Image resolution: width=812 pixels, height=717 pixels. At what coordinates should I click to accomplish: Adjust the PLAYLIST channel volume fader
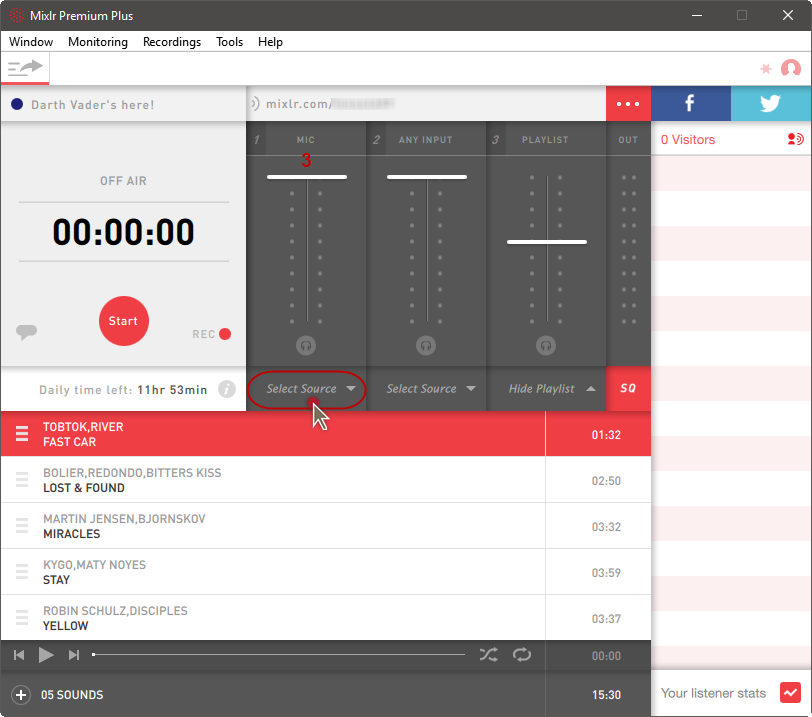coord(546,241)
